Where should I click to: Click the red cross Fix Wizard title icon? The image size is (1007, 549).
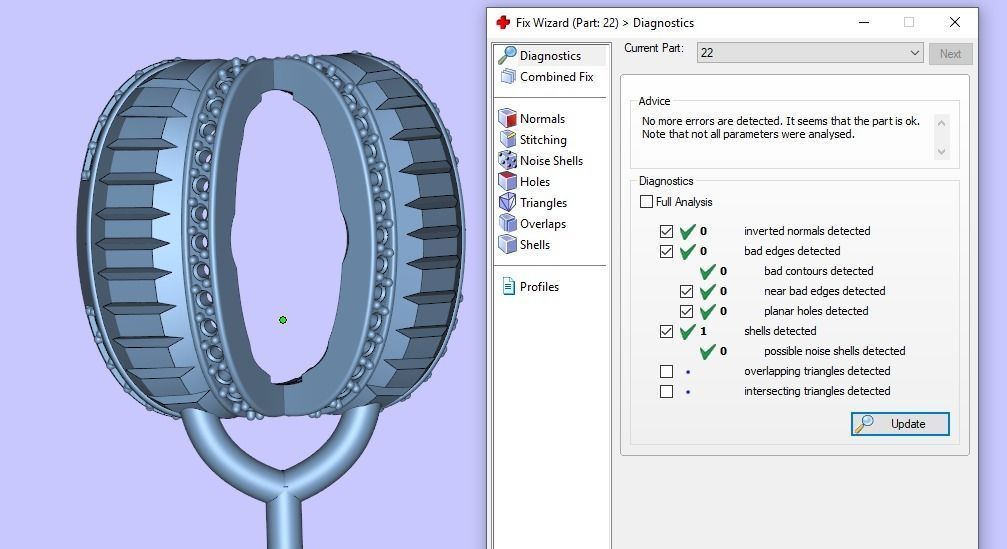click(x=503, y=22)
